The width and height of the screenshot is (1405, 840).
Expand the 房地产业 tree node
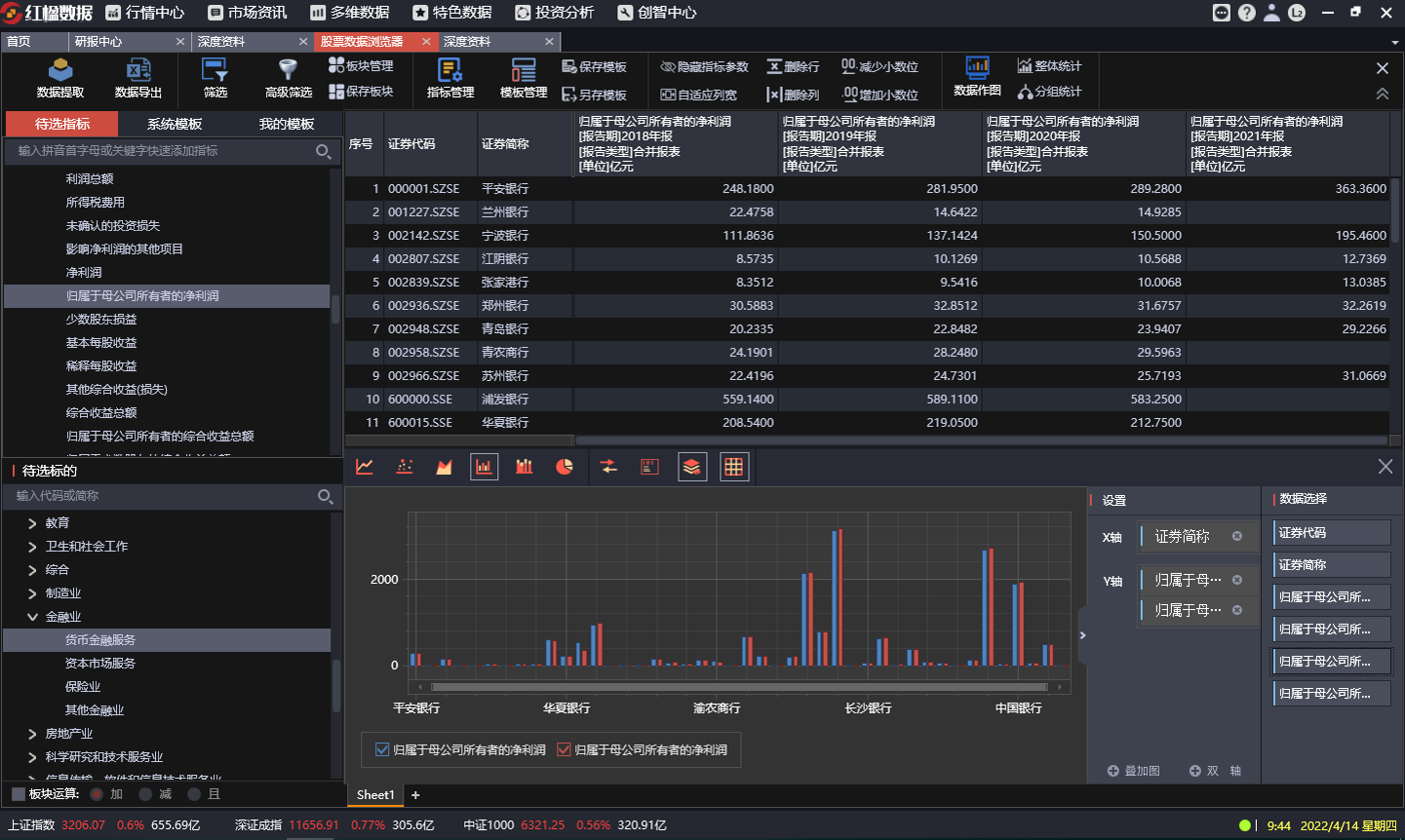click(32, 734)
